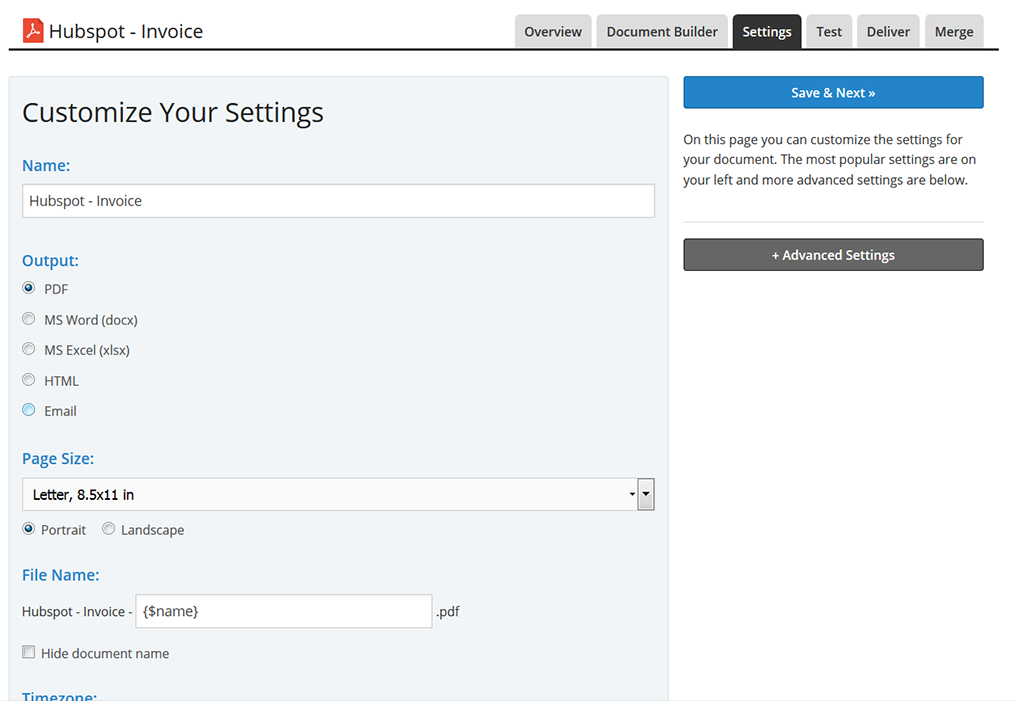Go to the Overview tab
This screenshot has height=701, width=1014.
(x=553, y=32)
